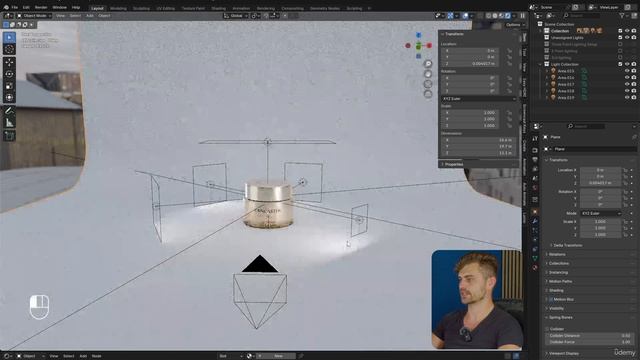640x360 pixels.
Task: Open the Edit menu
Action: click(26, 7)
